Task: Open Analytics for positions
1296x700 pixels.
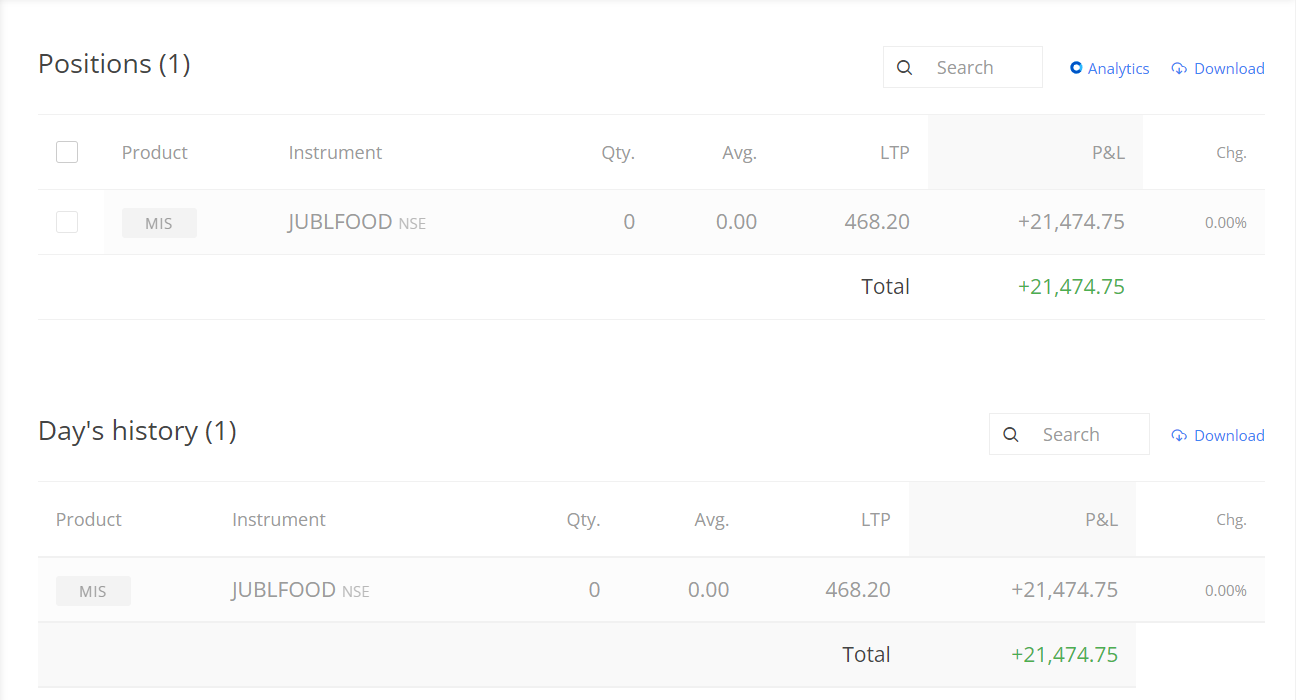Action: point(1118,69)
